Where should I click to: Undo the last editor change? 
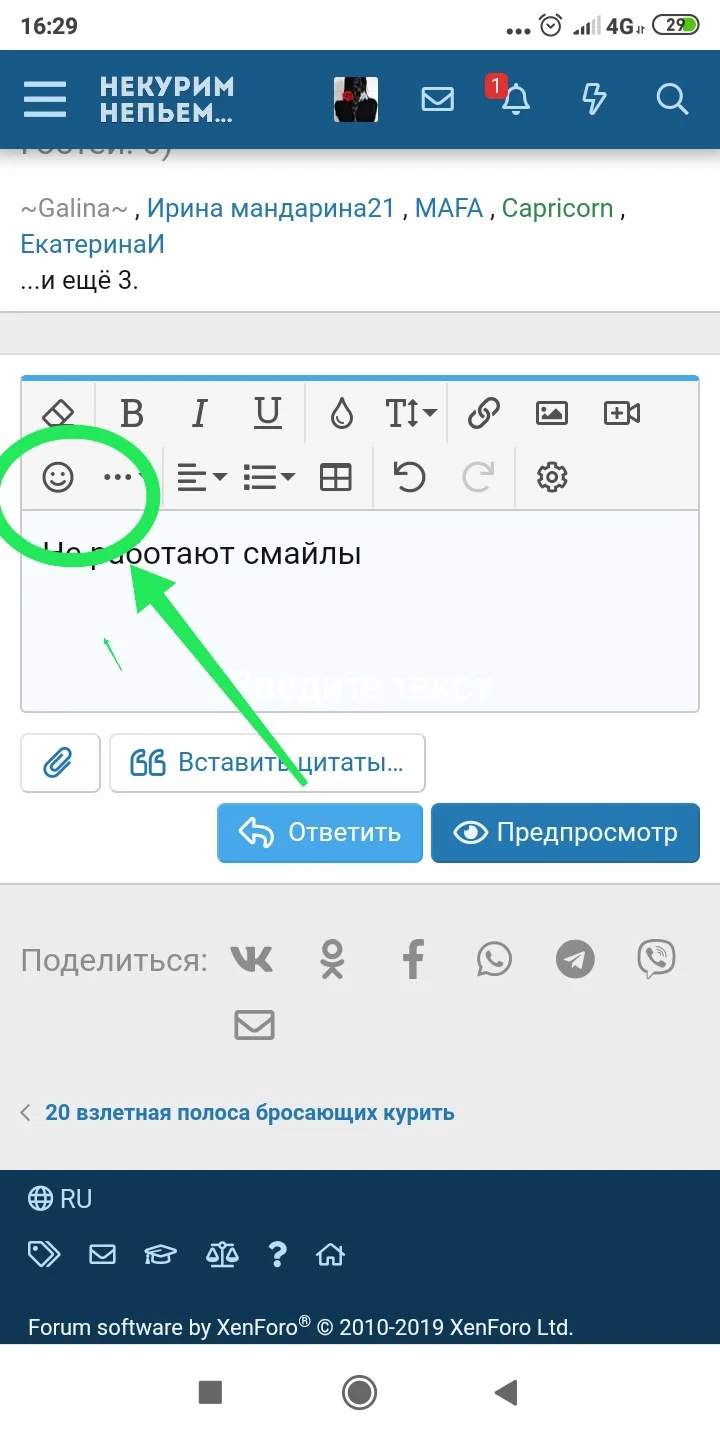click(x=410, y=477)
